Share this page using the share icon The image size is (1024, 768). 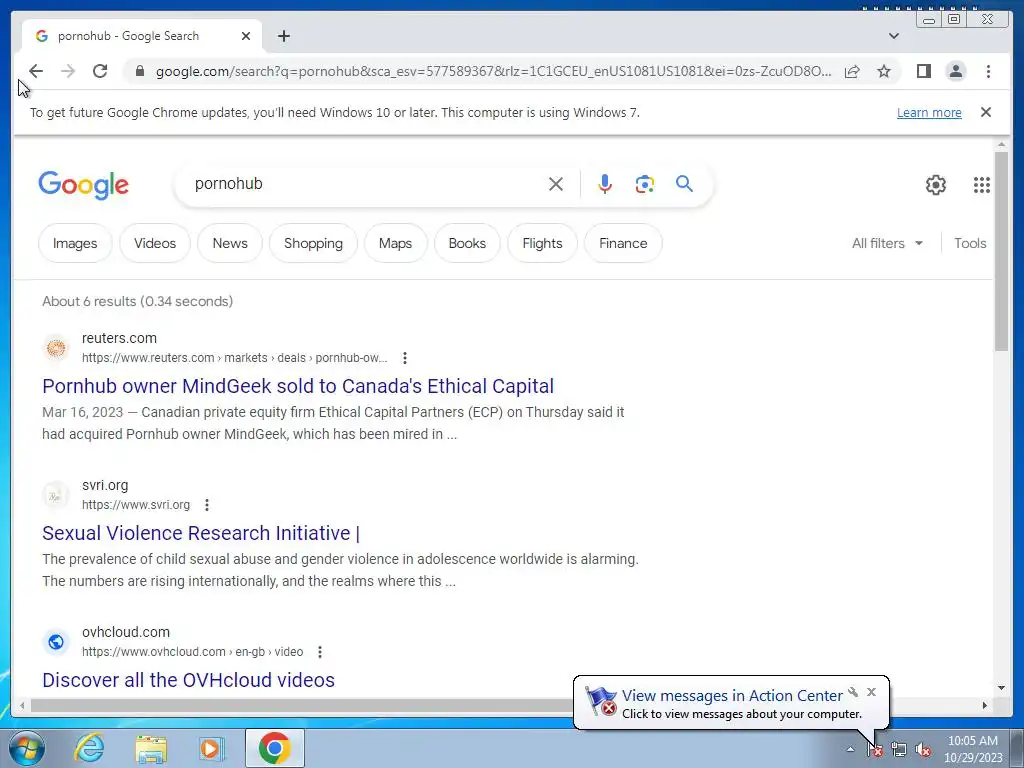click(x=852, y=71)
